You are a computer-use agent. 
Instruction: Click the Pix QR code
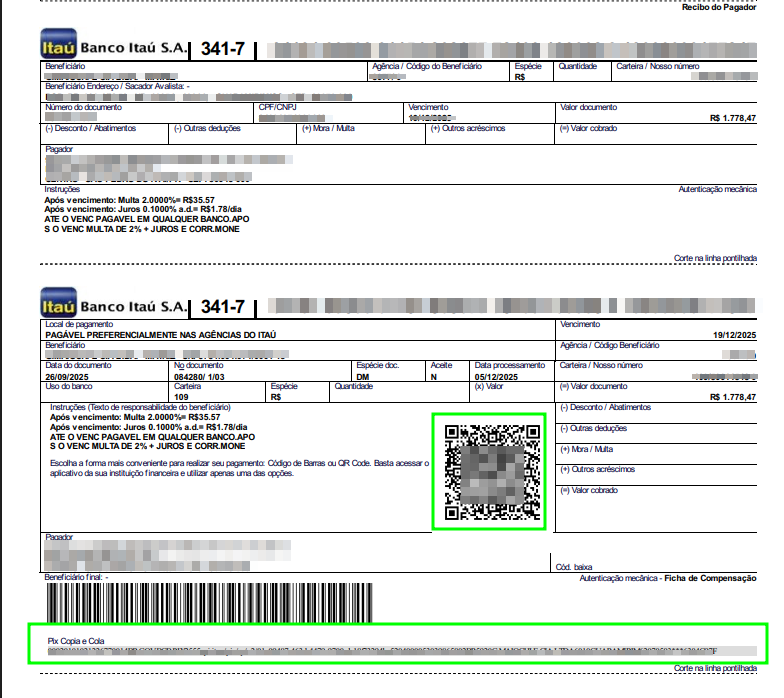(489, 472)
